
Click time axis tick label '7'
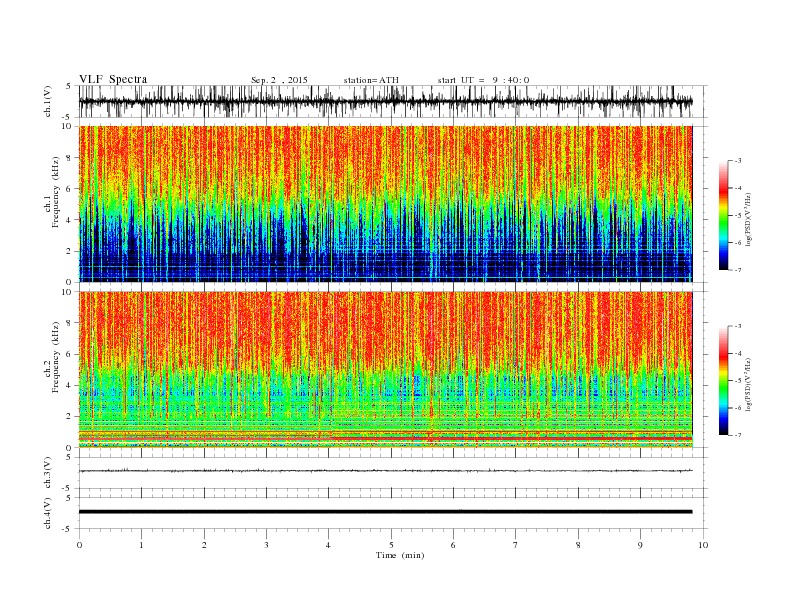(516, 545)
